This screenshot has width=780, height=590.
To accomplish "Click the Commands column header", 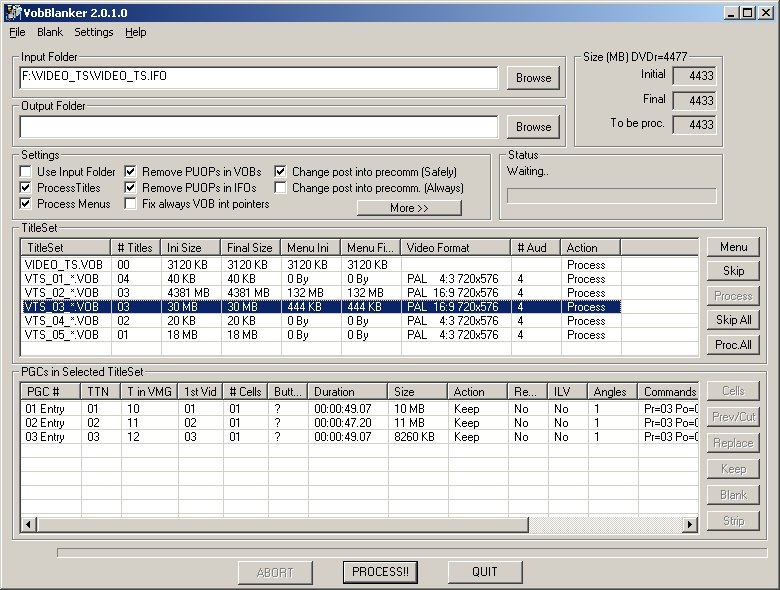I will pyautogui.click(x=669, y=392).
